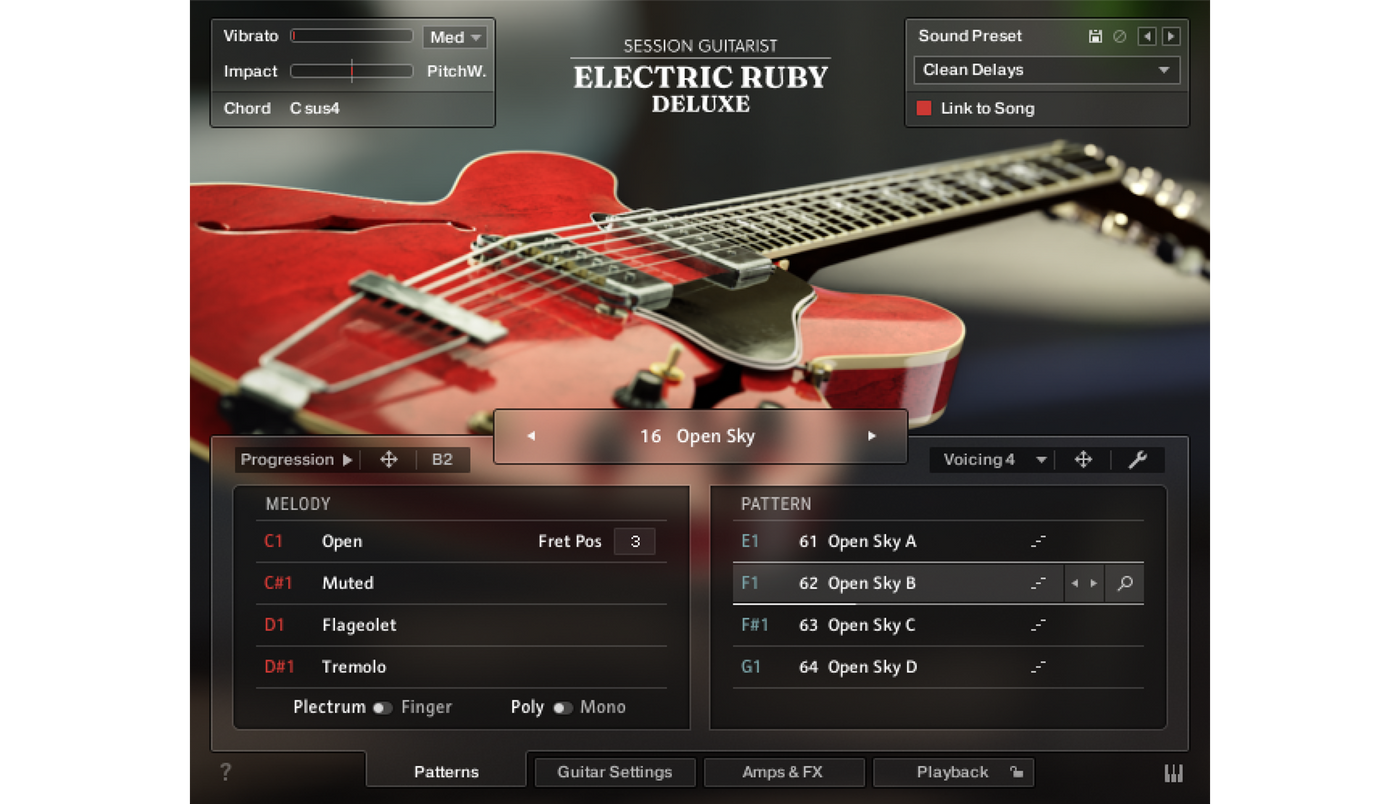Viewport: 1400px width, 804px height.
Task: Open the pattern browser magnifier icon
Action: [1125, 583]
